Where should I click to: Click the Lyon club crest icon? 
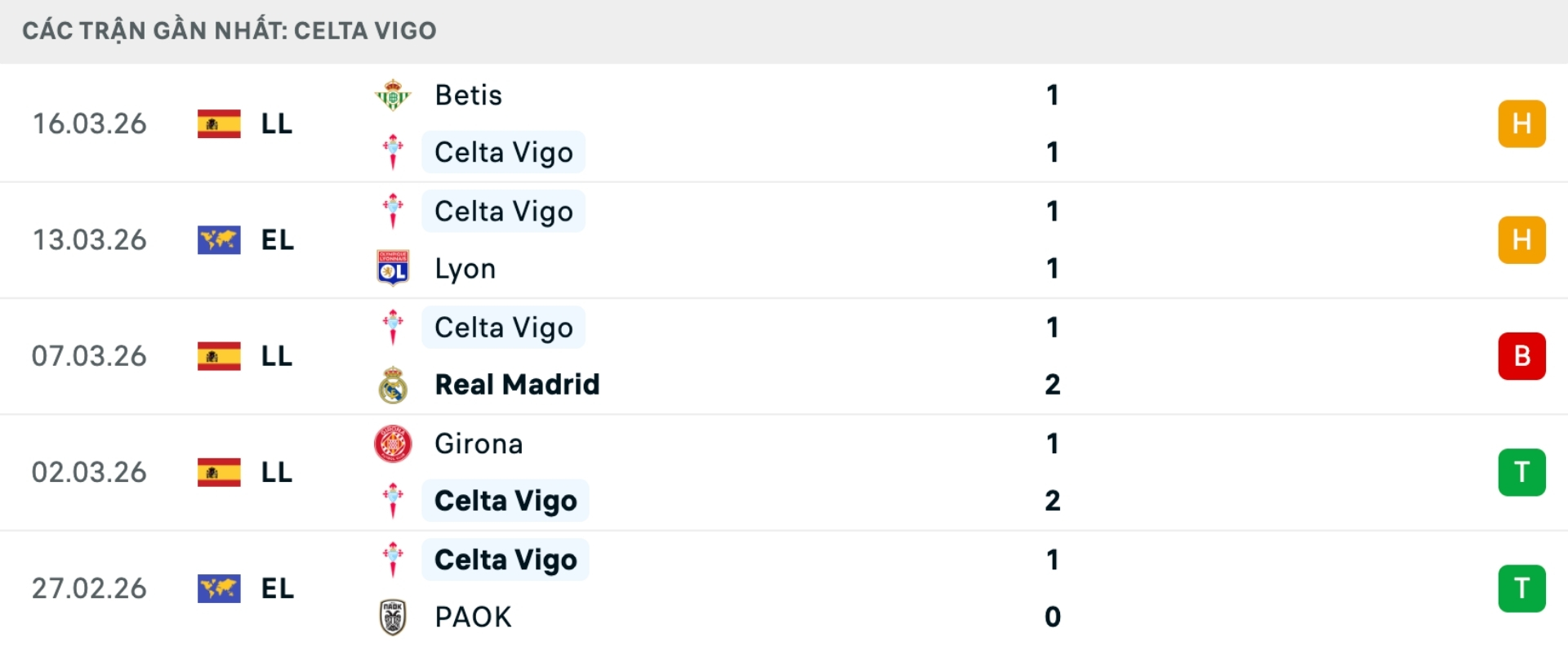[x=393, y=268]
